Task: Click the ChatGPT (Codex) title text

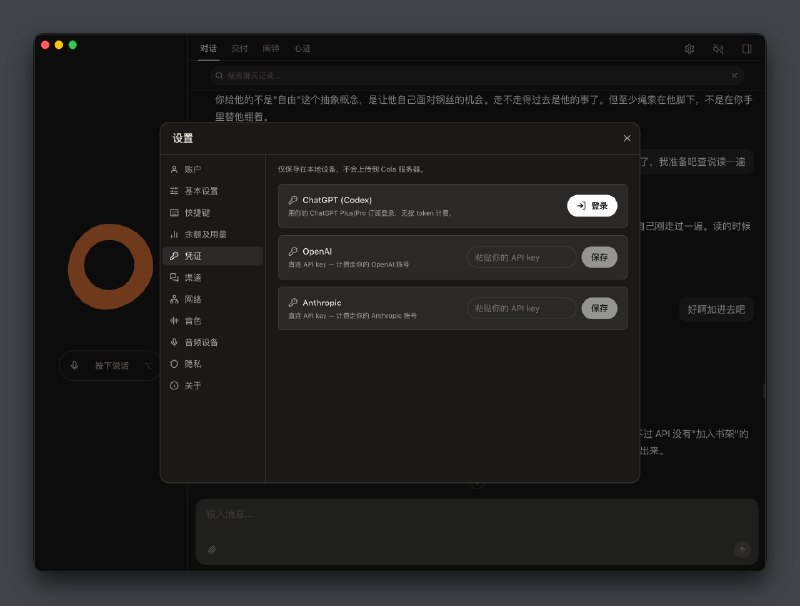Action: tap(337, 200)
